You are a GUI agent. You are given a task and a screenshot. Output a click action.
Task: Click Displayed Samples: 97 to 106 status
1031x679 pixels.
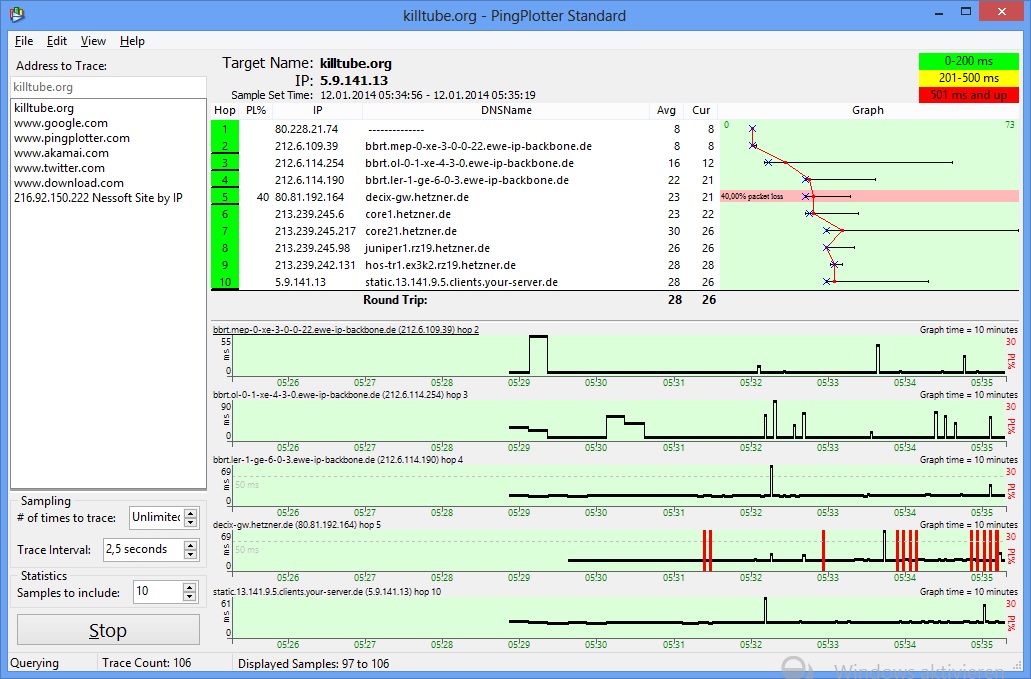point(314,664)
